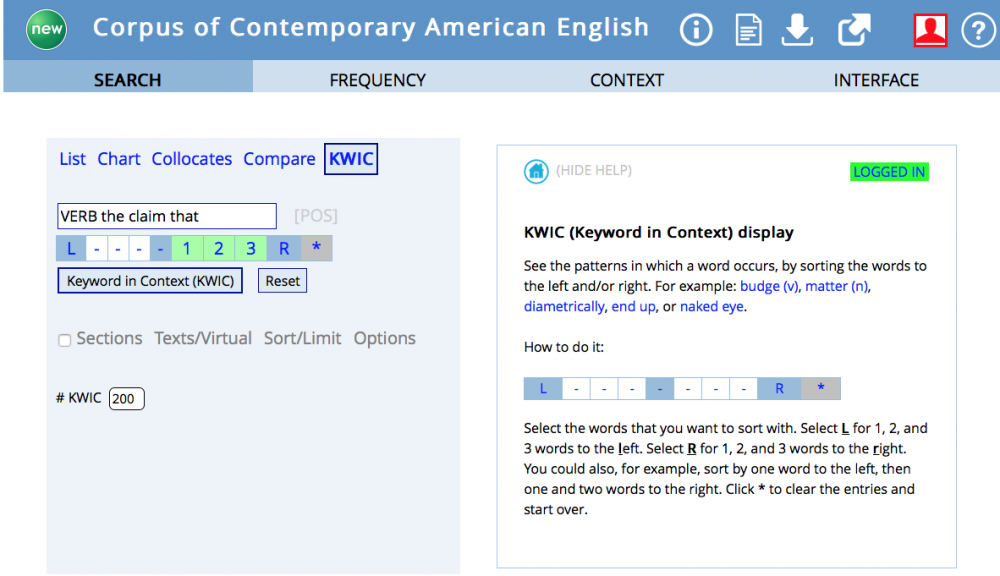The height and width of the screenshot is (576, 1000).
Task: Open the 'budge (v)' example link
Action: click(x=768, y=286)
